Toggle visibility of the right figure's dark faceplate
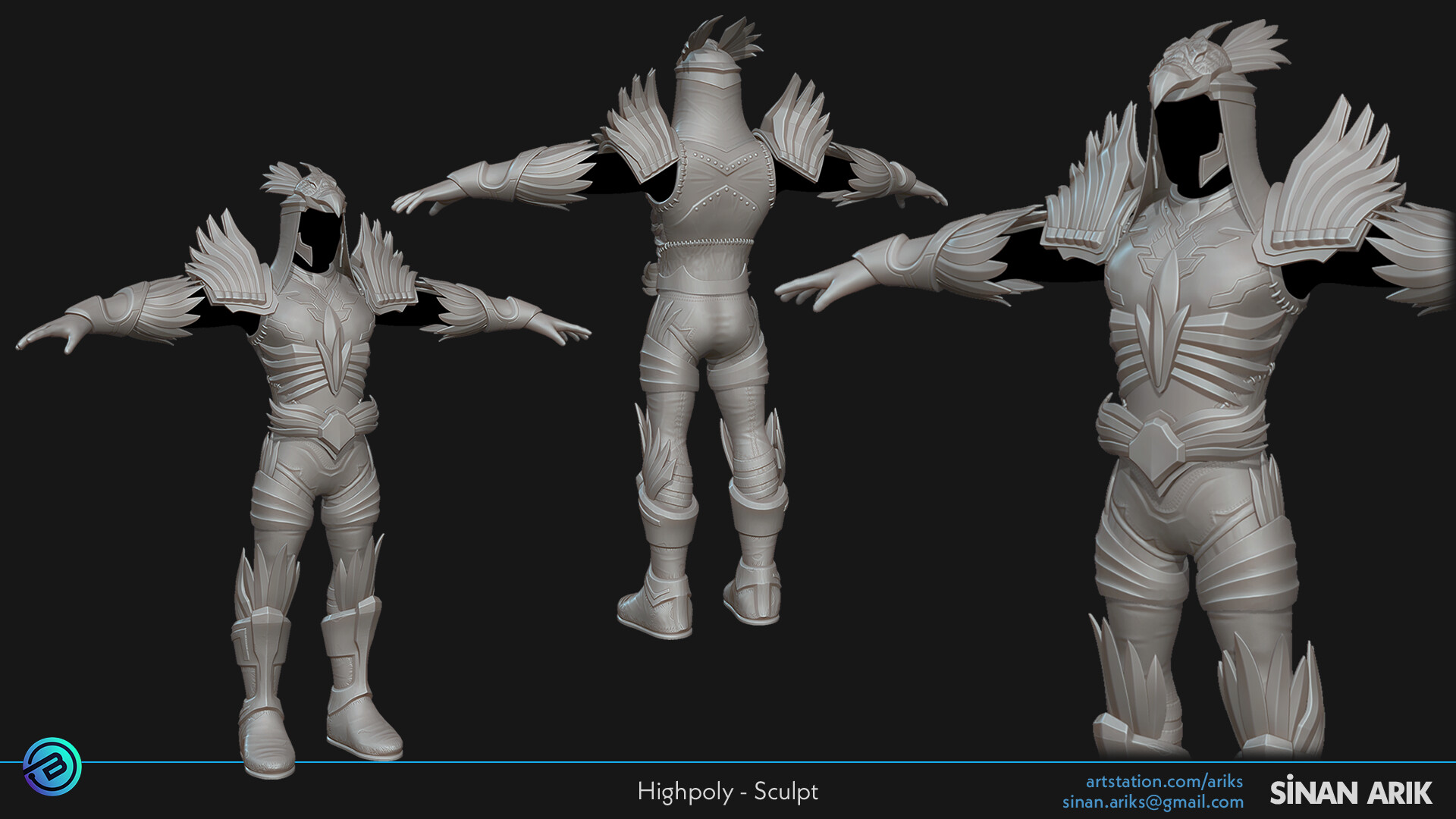 (x=1183, y=136)
